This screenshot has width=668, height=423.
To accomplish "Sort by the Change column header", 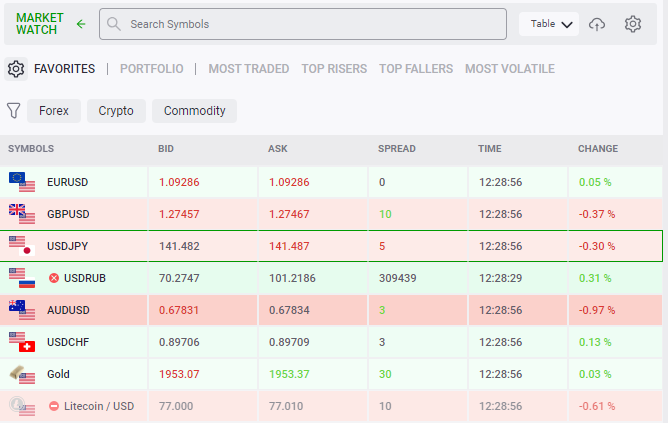I will coord(598,149).
